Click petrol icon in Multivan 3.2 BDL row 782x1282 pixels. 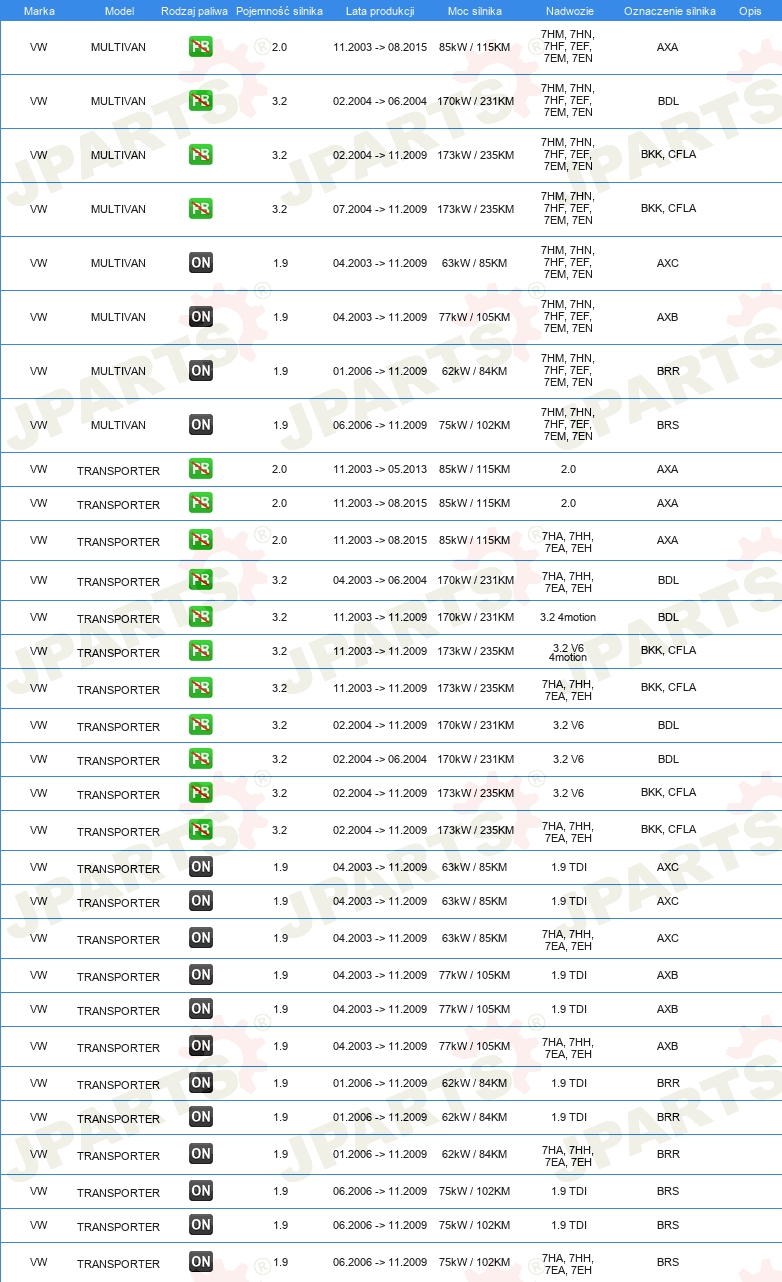[201, 101]
